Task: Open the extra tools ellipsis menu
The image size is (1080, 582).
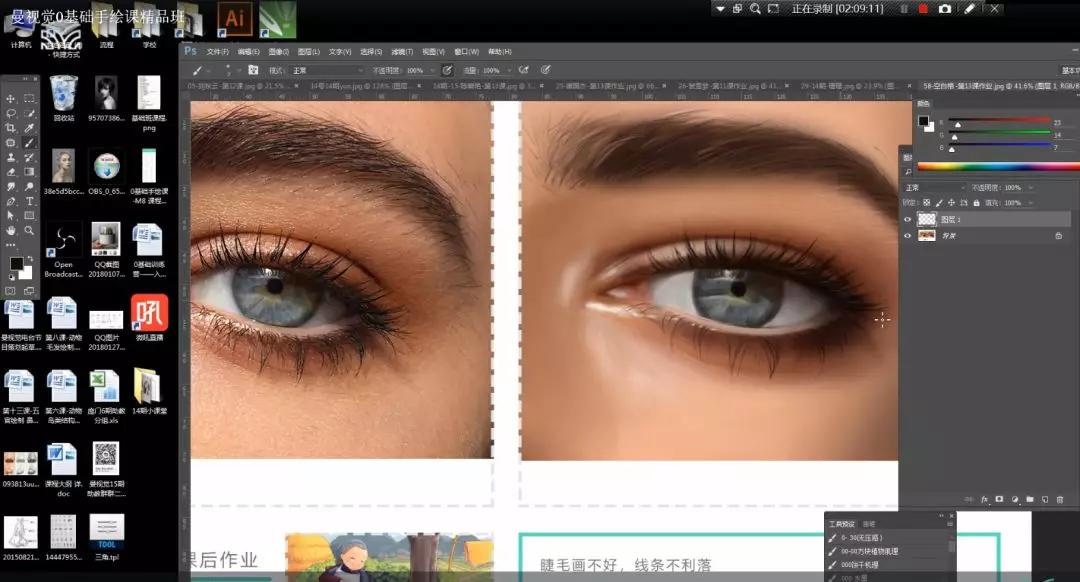Action: [x=11, y=245]
